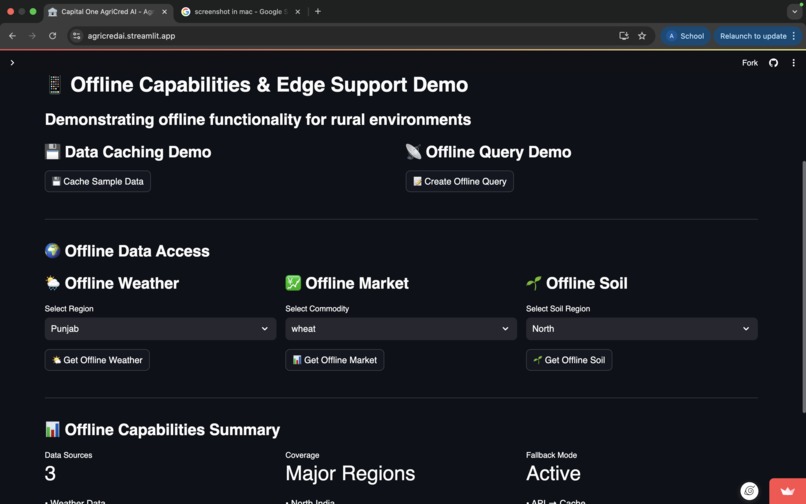This screenshot has height=504, width=806.
Task: Click the round swirl avatar icon at bottom
Action: [749, 491]
